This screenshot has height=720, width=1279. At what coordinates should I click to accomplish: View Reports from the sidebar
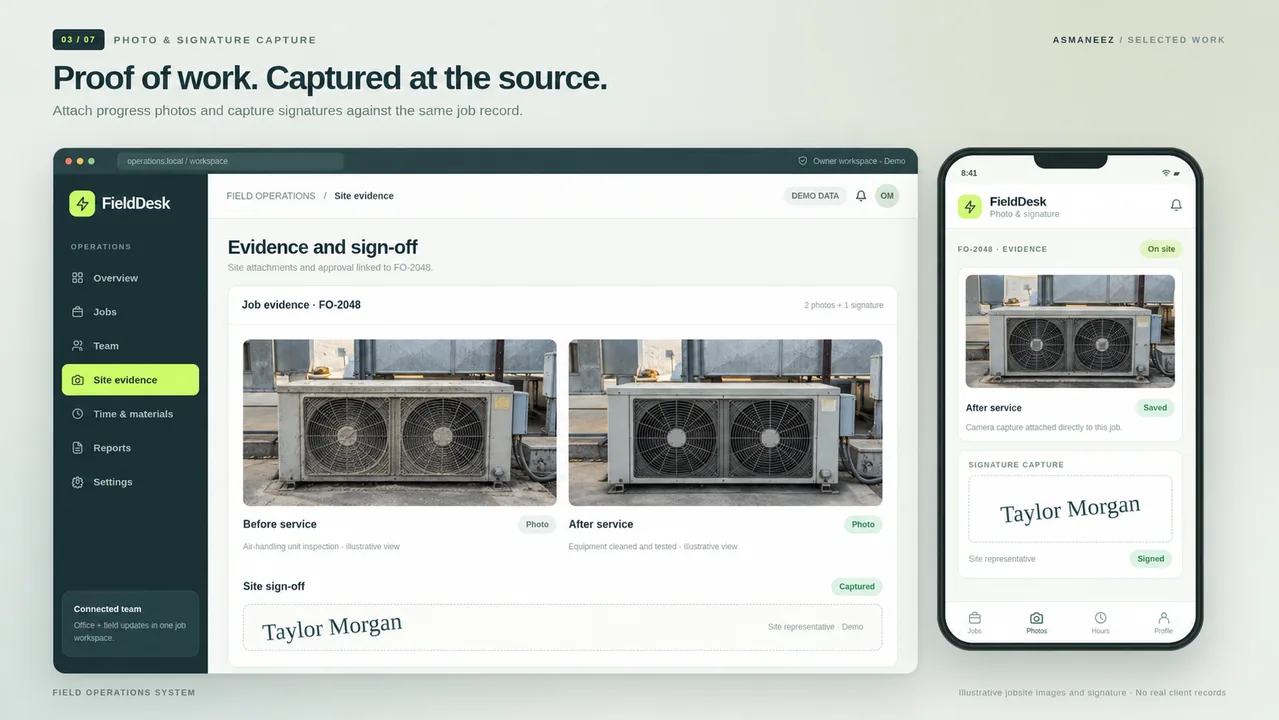pos(130,448)
